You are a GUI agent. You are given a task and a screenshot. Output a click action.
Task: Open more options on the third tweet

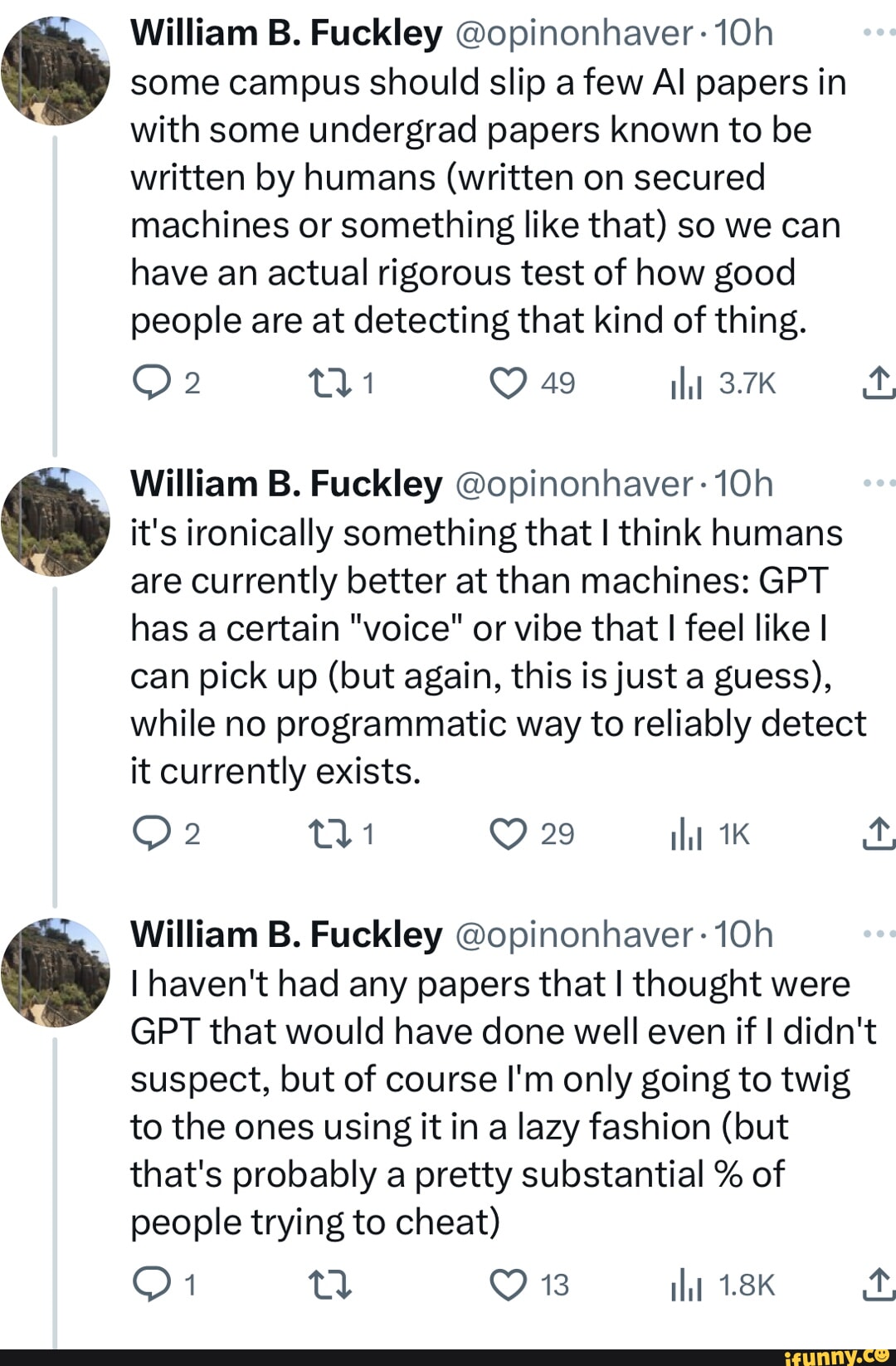pyautogui.click(x=878, y=934)
